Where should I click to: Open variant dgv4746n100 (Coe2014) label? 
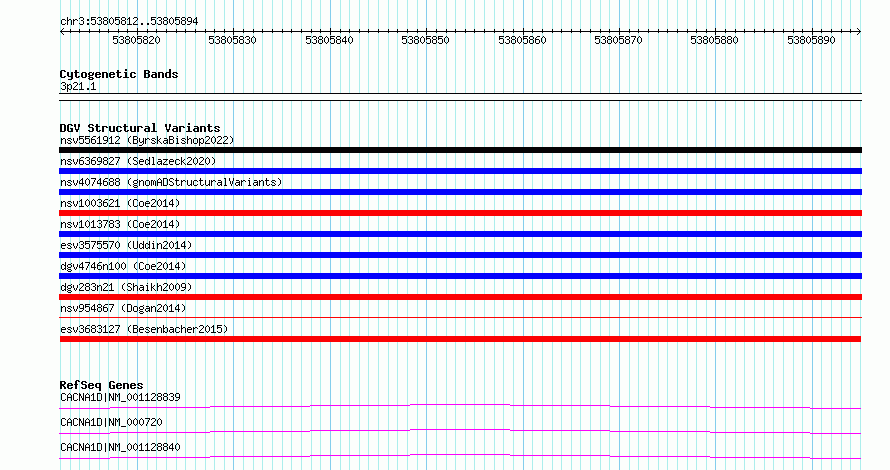(123, 266)
